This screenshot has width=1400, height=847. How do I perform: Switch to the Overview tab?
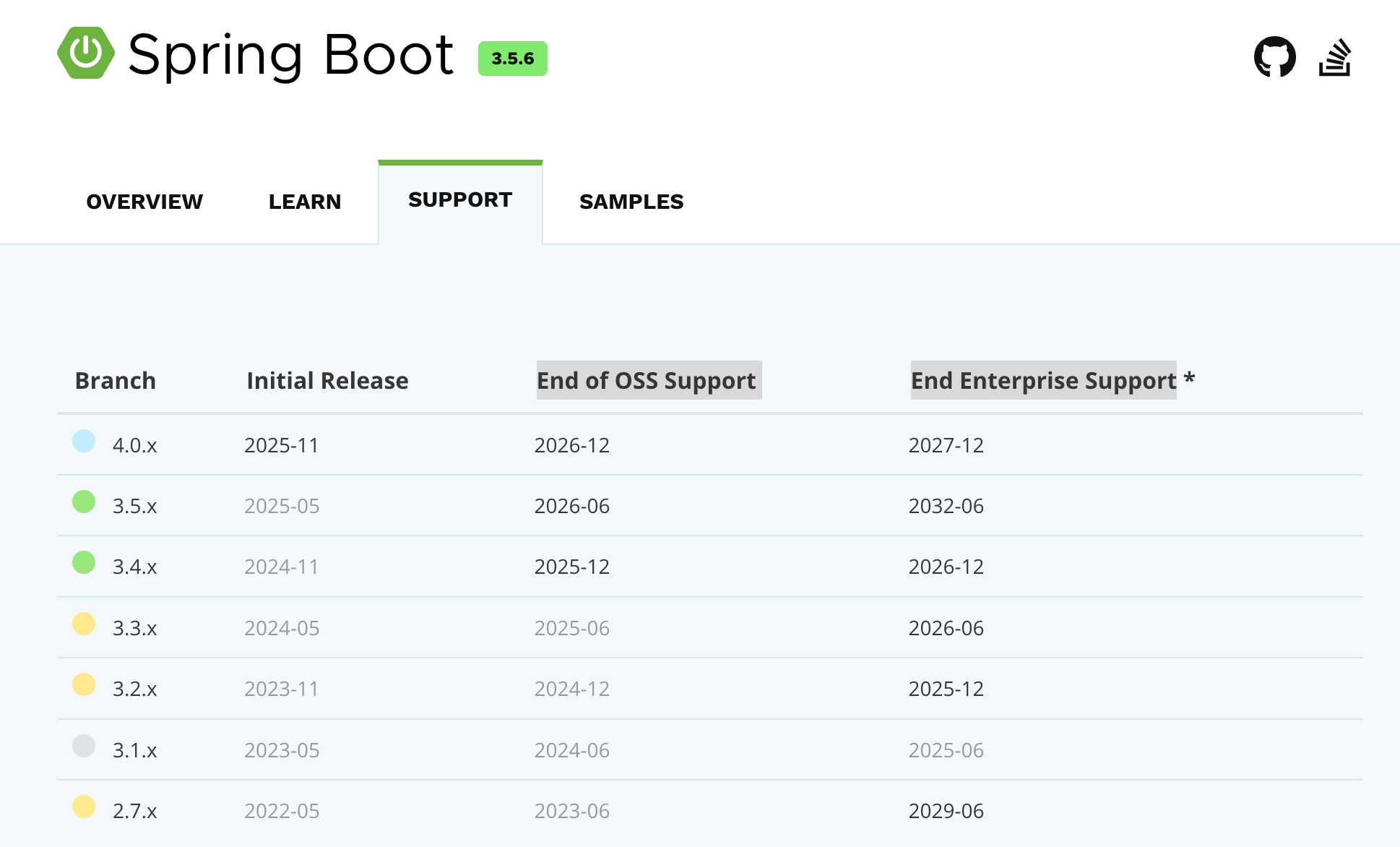tap(144, 202)
